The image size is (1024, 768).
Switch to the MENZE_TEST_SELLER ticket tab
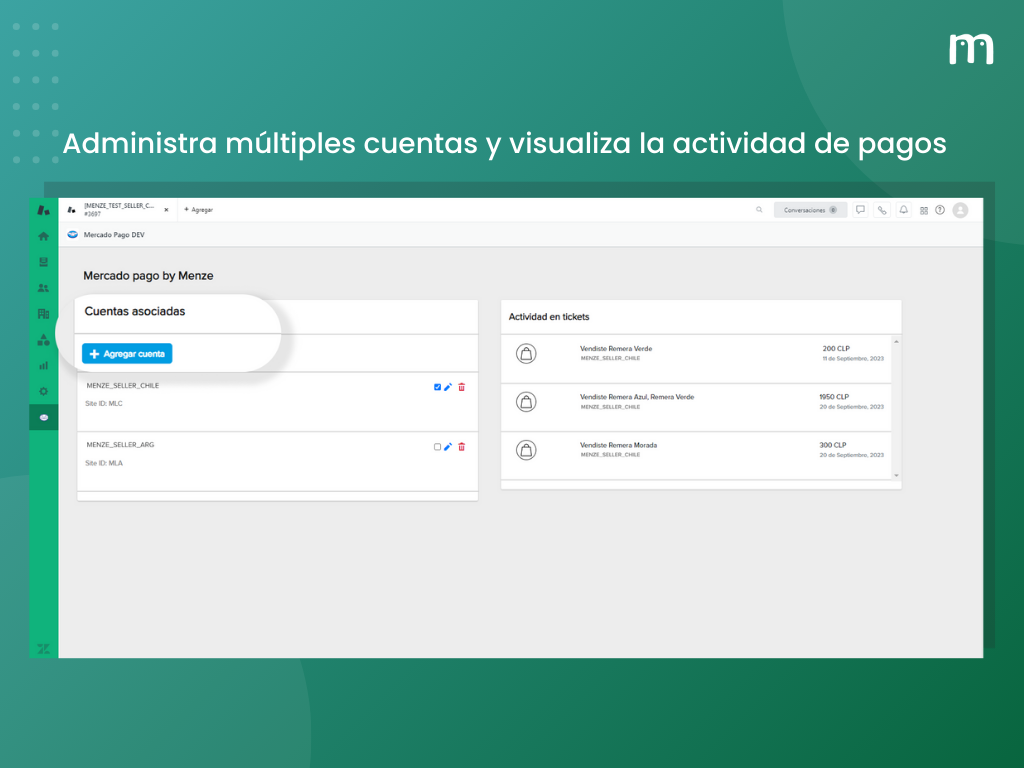pyautogui.click(x=118, y=210)
